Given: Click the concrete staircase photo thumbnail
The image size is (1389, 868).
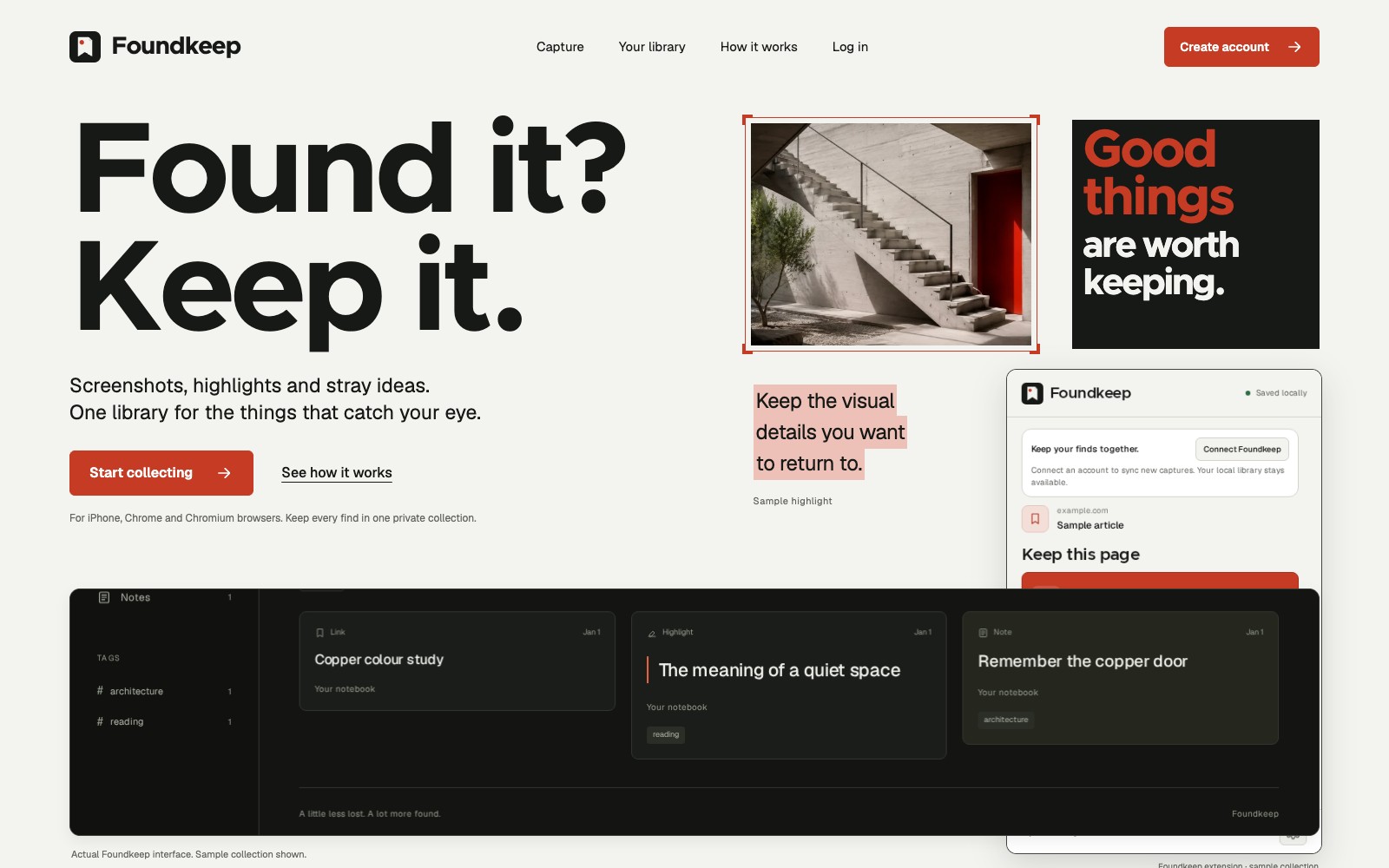Looking at the screenshot, I should (891, 234).
